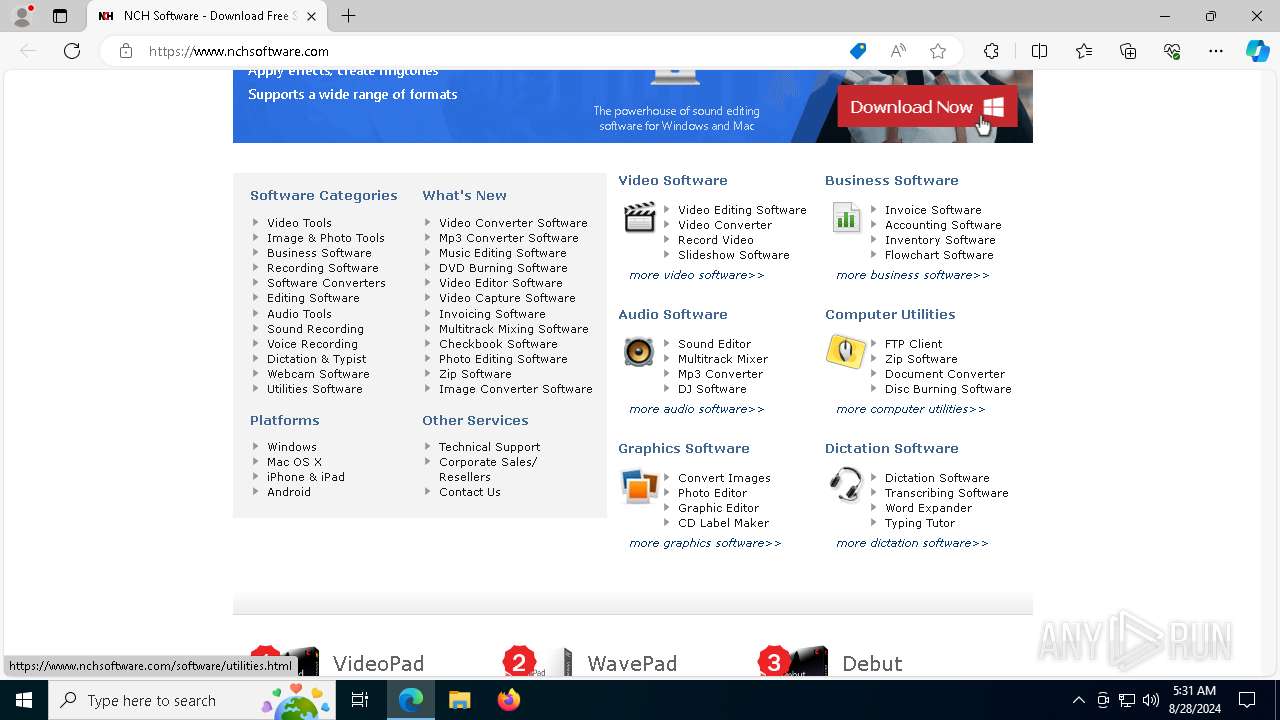This screenshot has width=1280, height=720.
Task: Open the browser profile icon
Action: coord(22,16)
